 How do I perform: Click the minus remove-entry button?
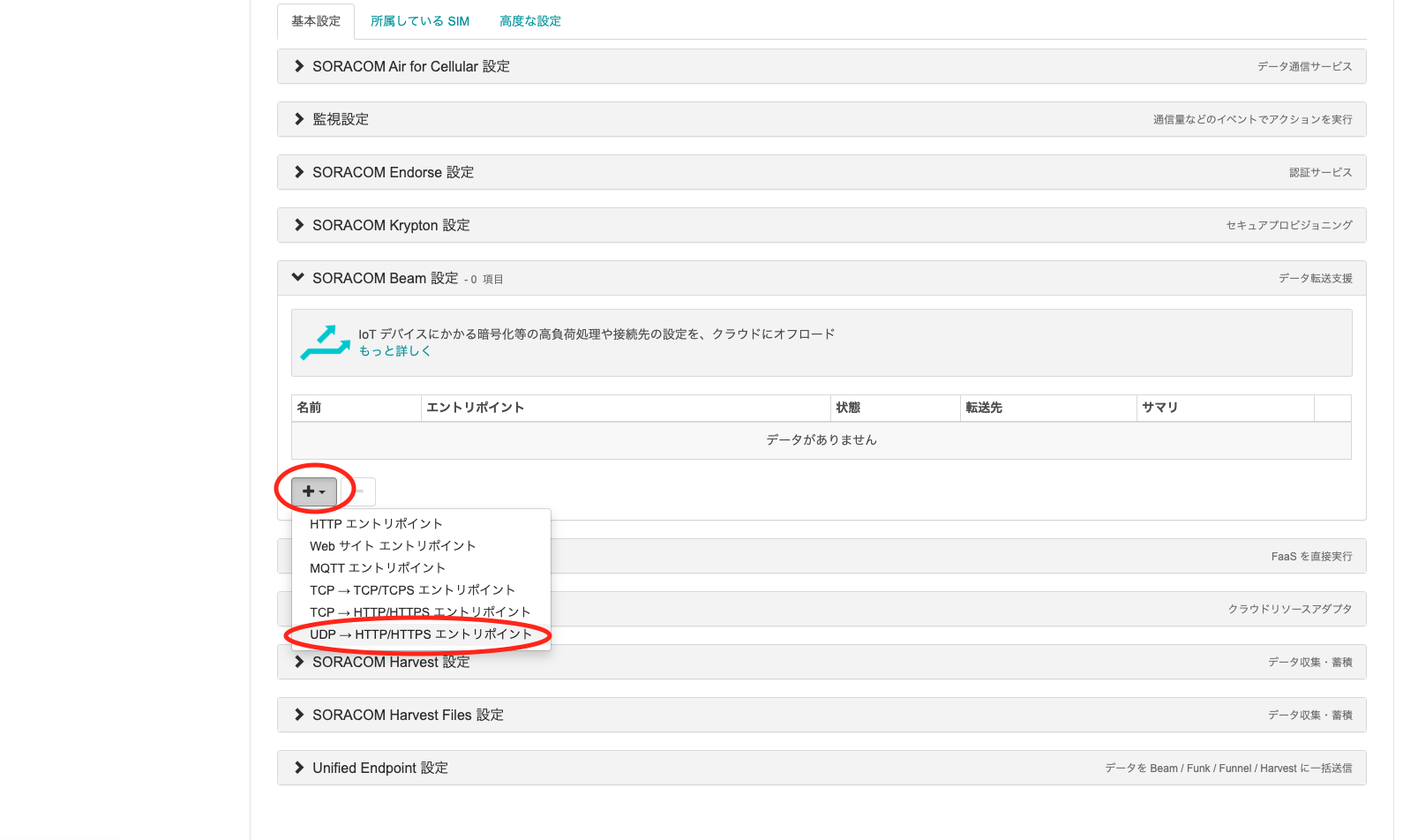[x=359, y=491]
